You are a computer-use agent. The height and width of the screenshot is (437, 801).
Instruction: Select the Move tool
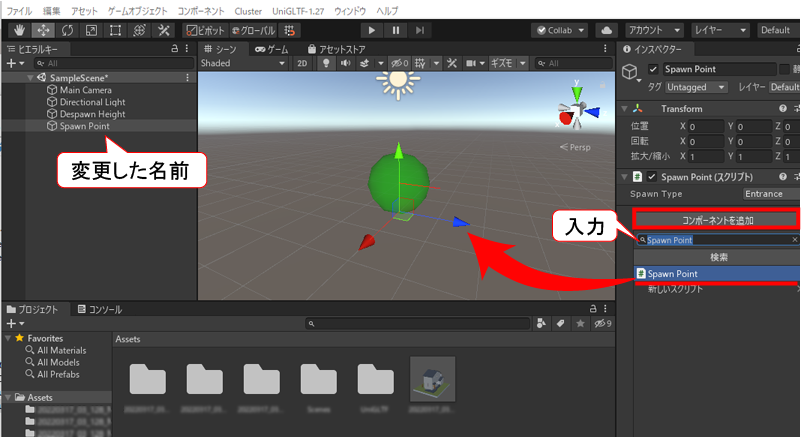tap(42, 31)
